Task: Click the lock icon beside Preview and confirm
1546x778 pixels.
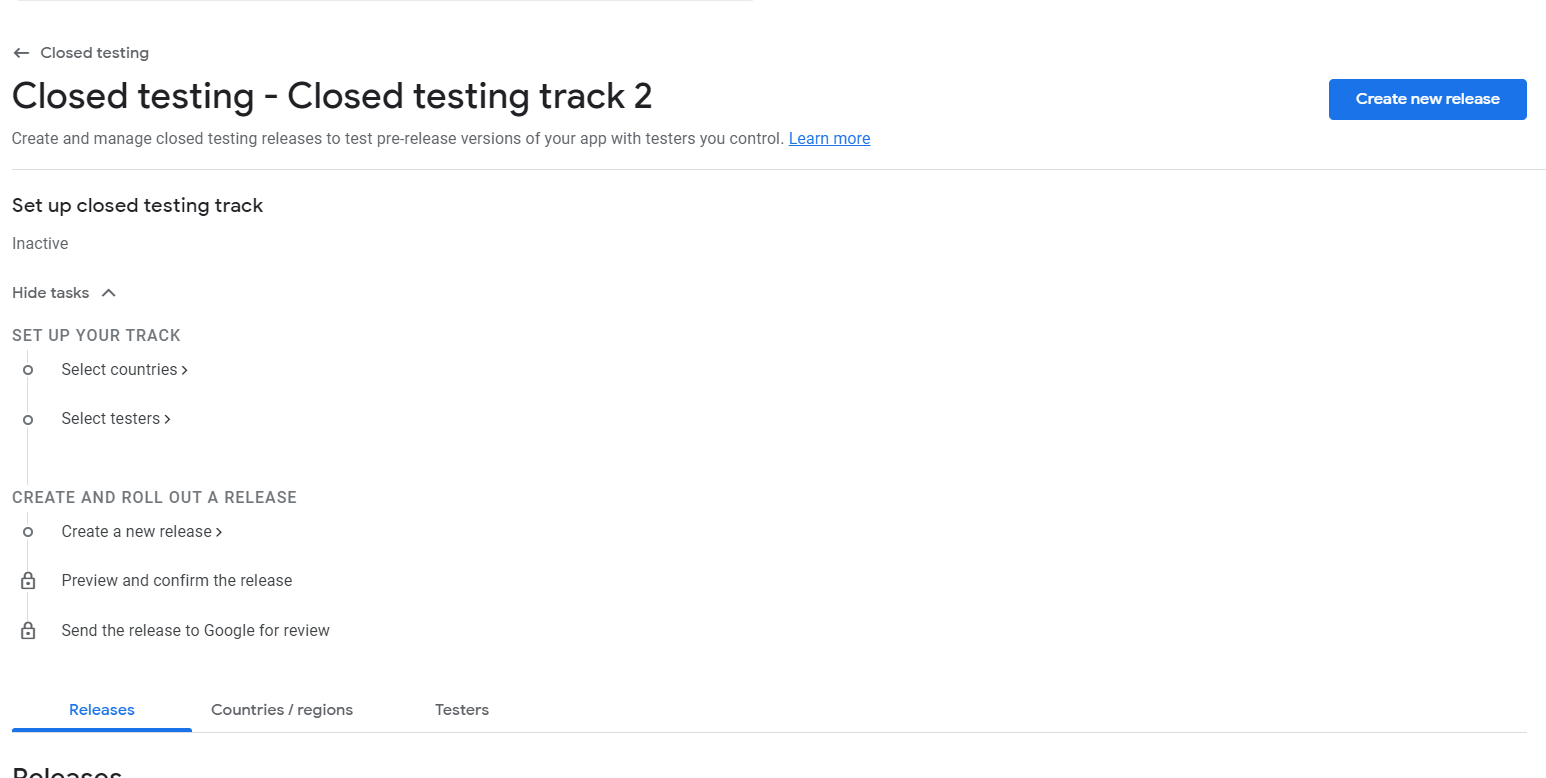Action: 28,581
